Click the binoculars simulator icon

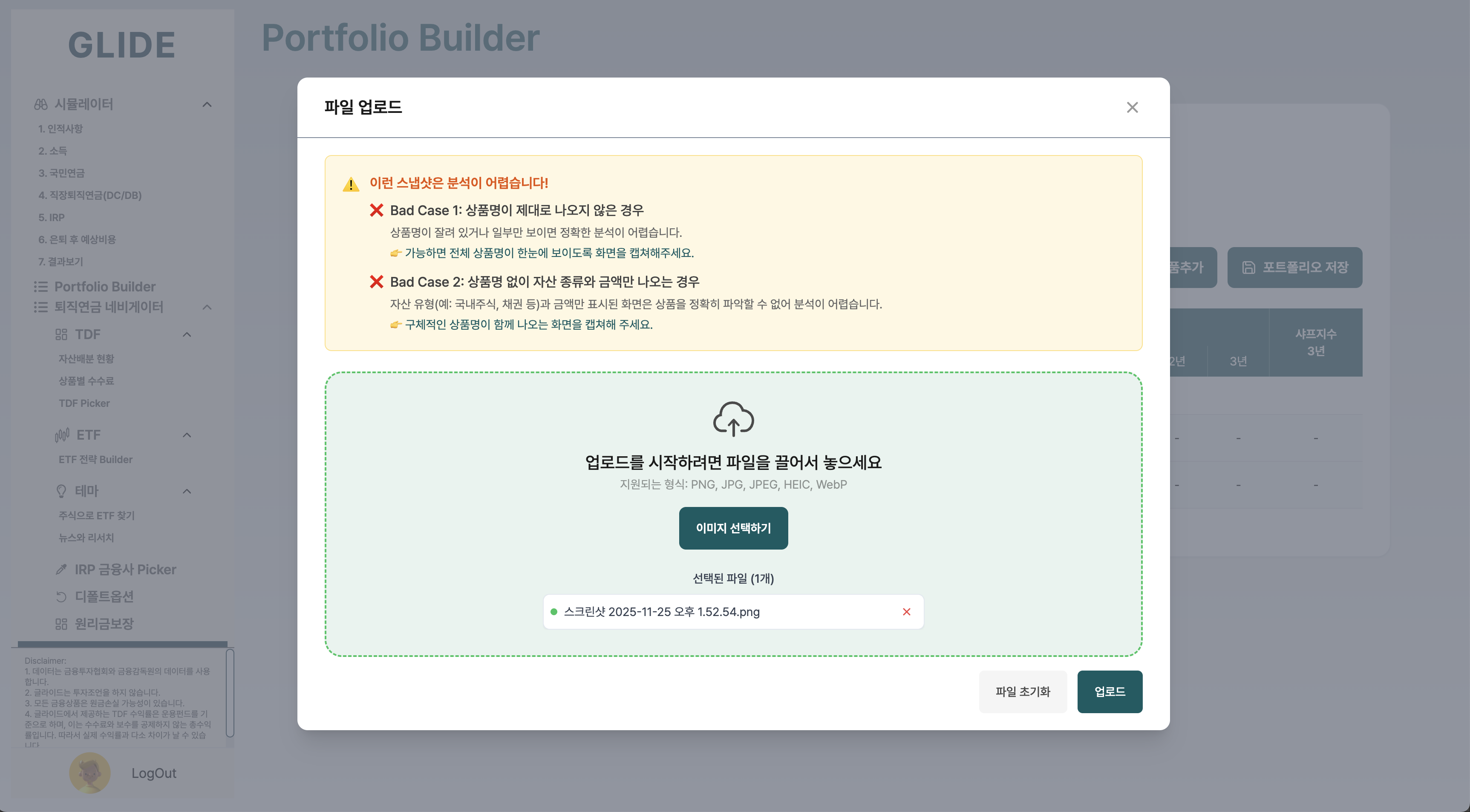pos(40,104)
